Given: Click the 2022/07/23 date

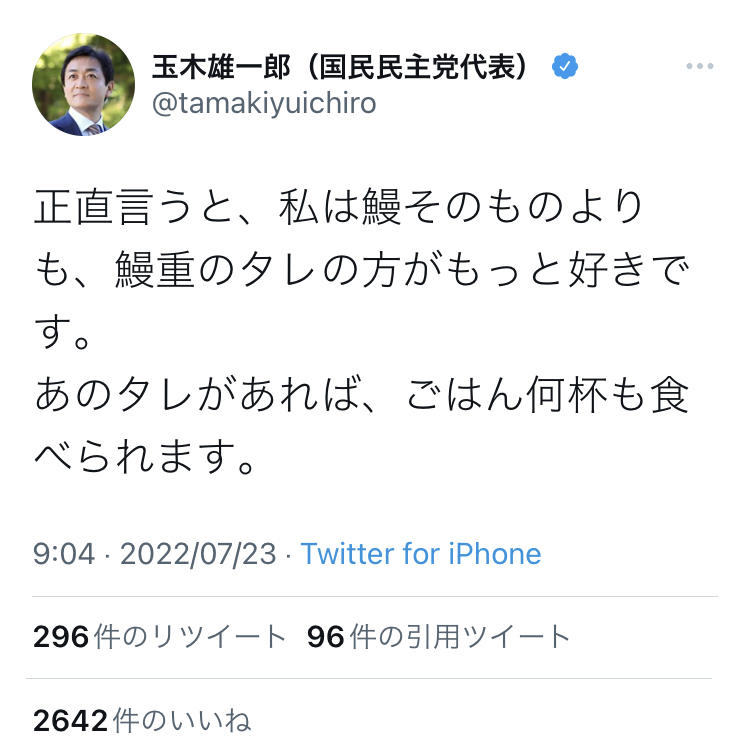Looking at the screenshot, I should tap(198, 554).
